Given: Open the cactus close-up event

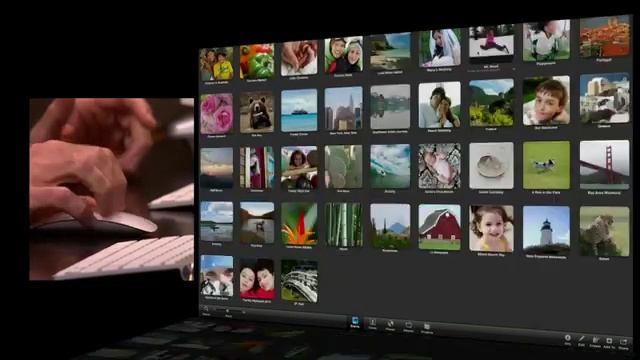Looking at the screenshot, I should tap(343, 167).
